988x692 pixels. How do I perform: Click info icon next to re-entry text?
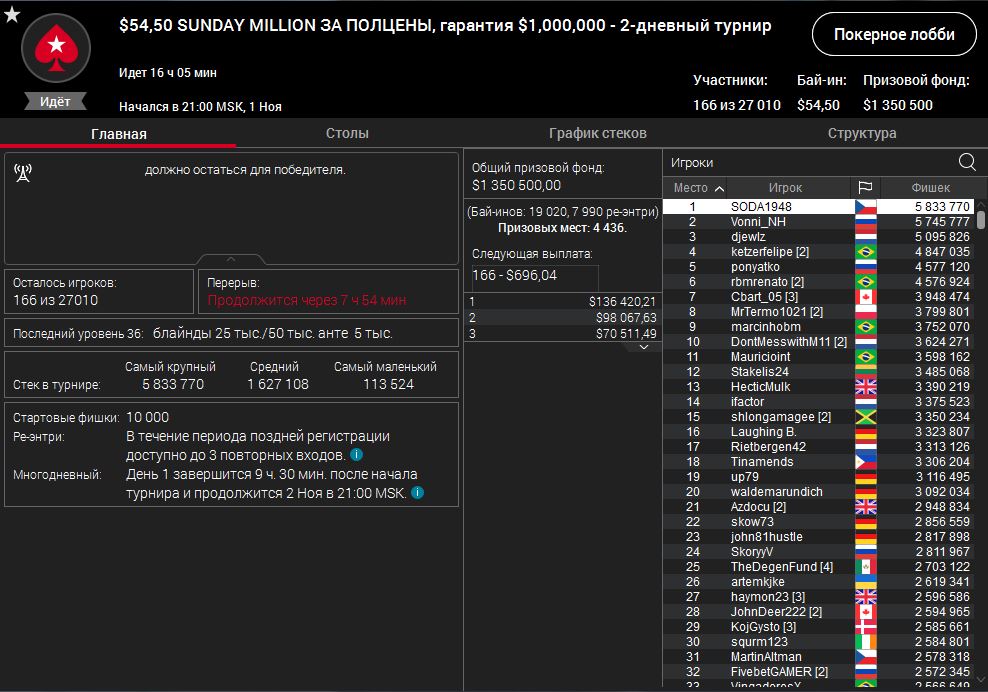[x=356, y=455]
